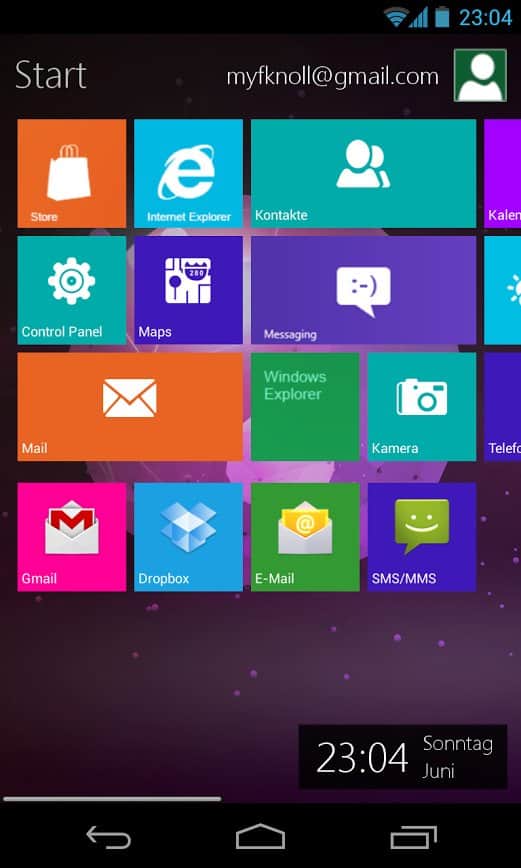521x868 pixels.
Task: Open the Messaging tile
Action: coord(363,290)
